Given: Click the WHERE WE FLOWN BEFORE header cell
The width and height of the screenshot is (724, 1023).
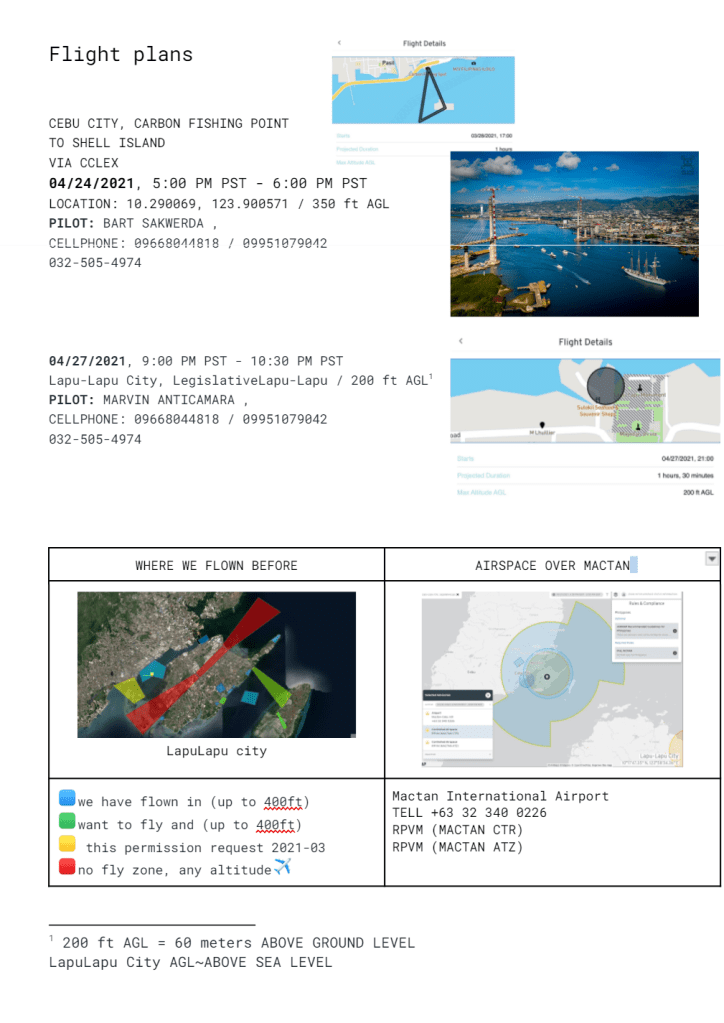Looking at the screenshot, I should coord(216,565).
